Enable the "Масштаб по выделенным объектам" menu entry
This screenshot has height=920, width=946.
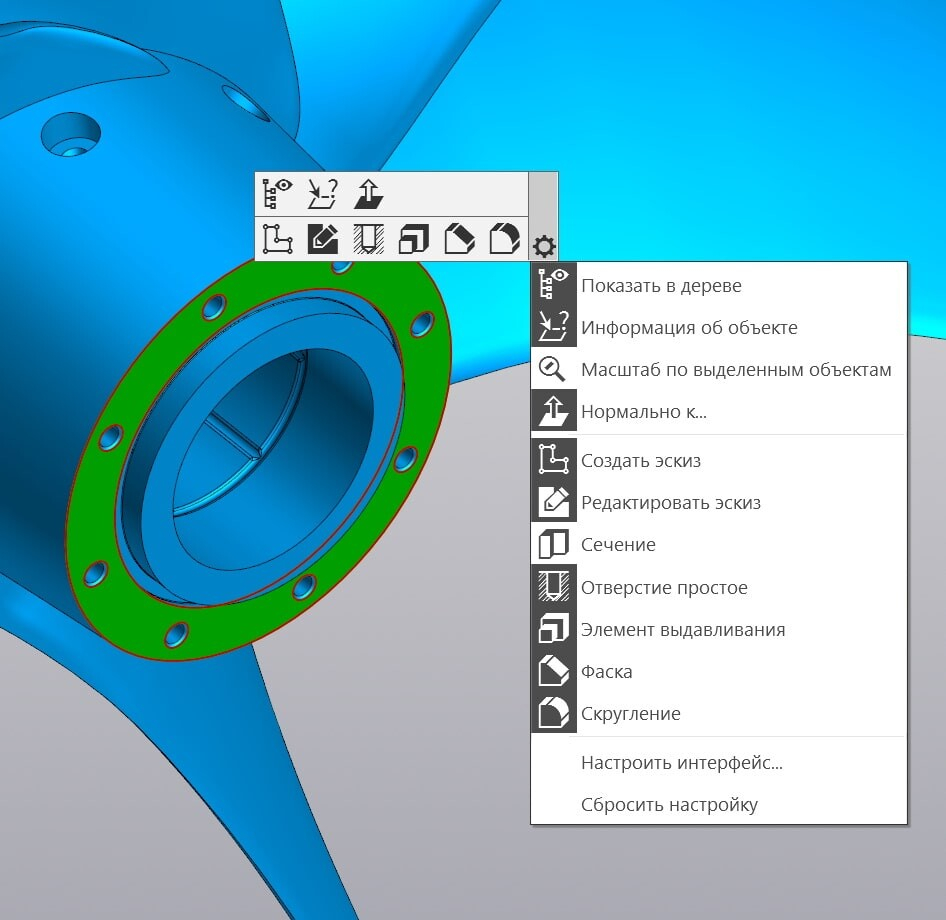pyautogui.click(x=719, y=369)
